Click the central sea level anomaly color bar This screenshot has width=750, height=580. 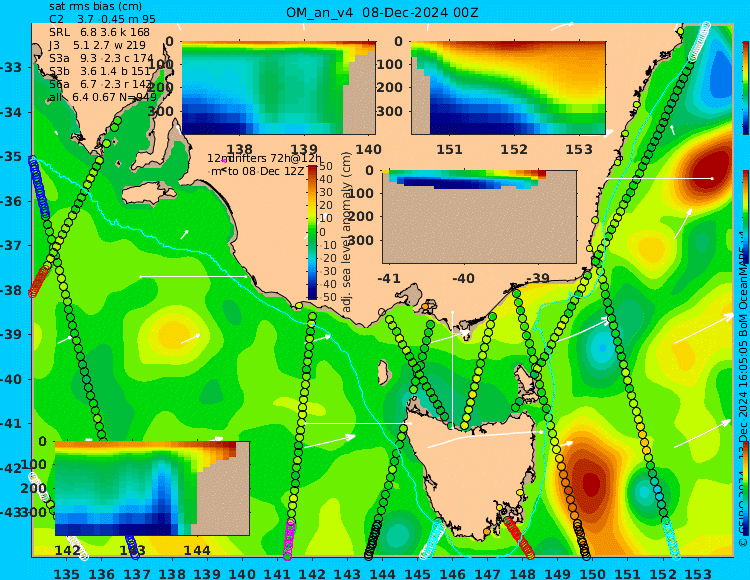tap(312, 232)
